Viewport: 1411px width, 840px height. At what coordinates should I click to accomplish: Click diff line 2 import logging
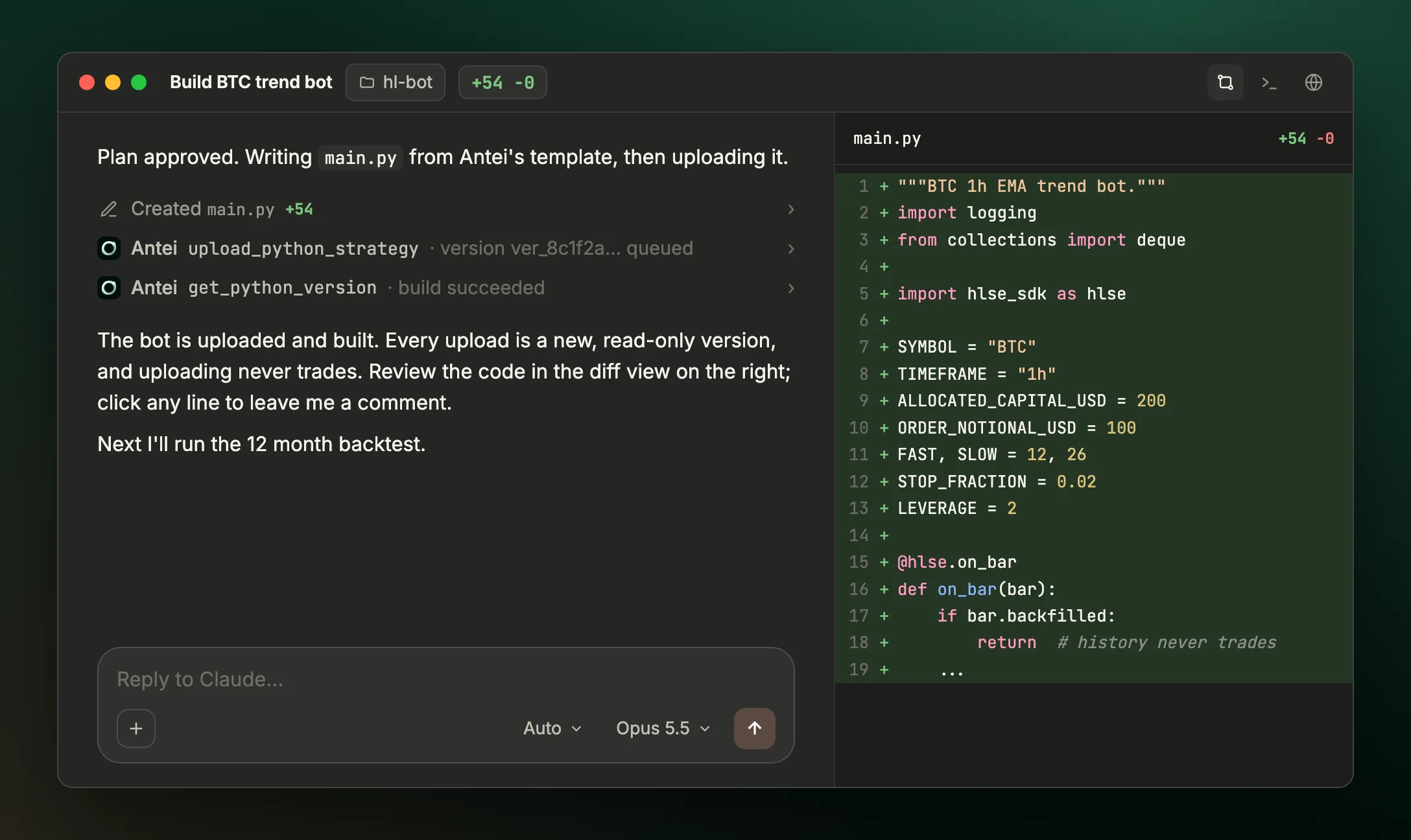[x=1093, y=213]
